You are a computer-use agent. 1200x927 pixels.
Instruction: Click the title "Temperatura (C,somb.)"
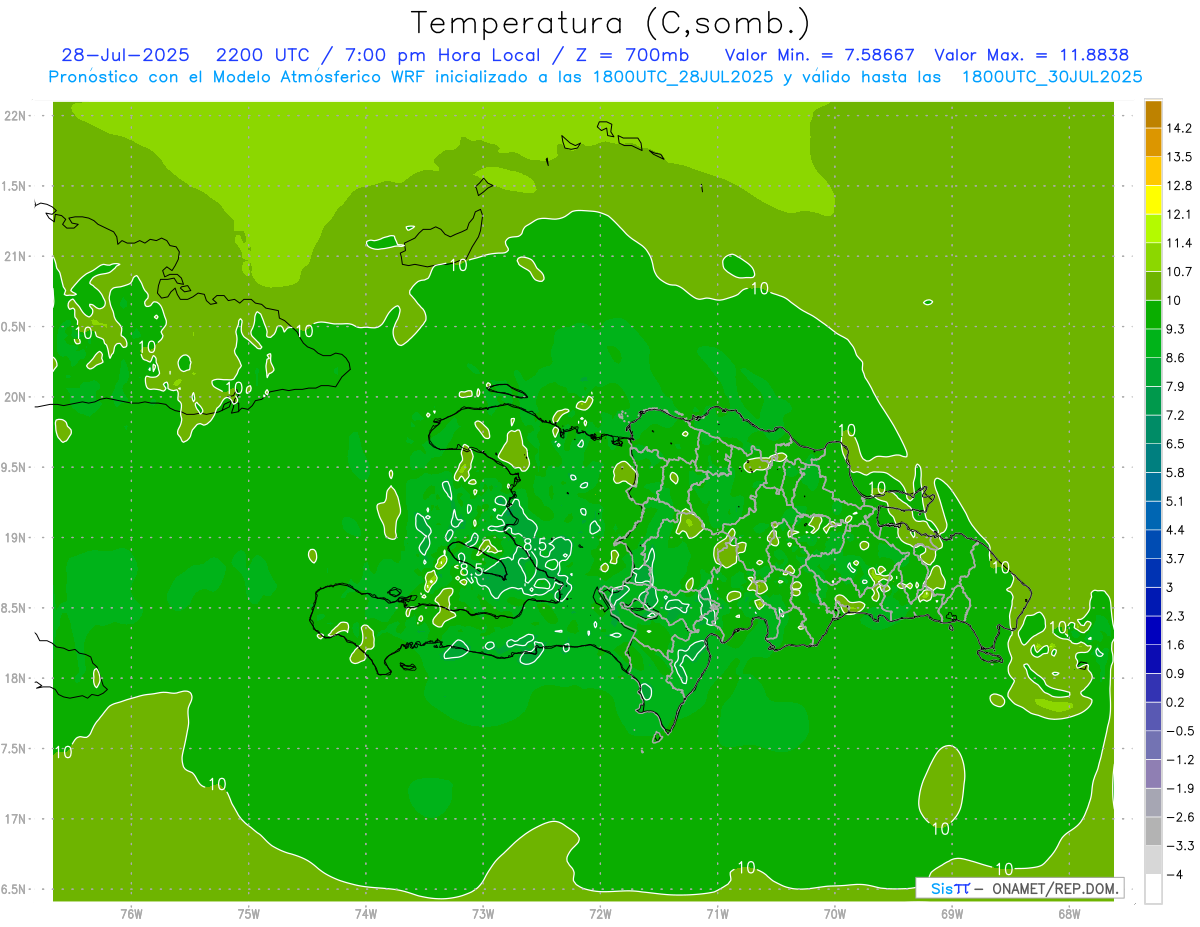(x=611, y=24)
